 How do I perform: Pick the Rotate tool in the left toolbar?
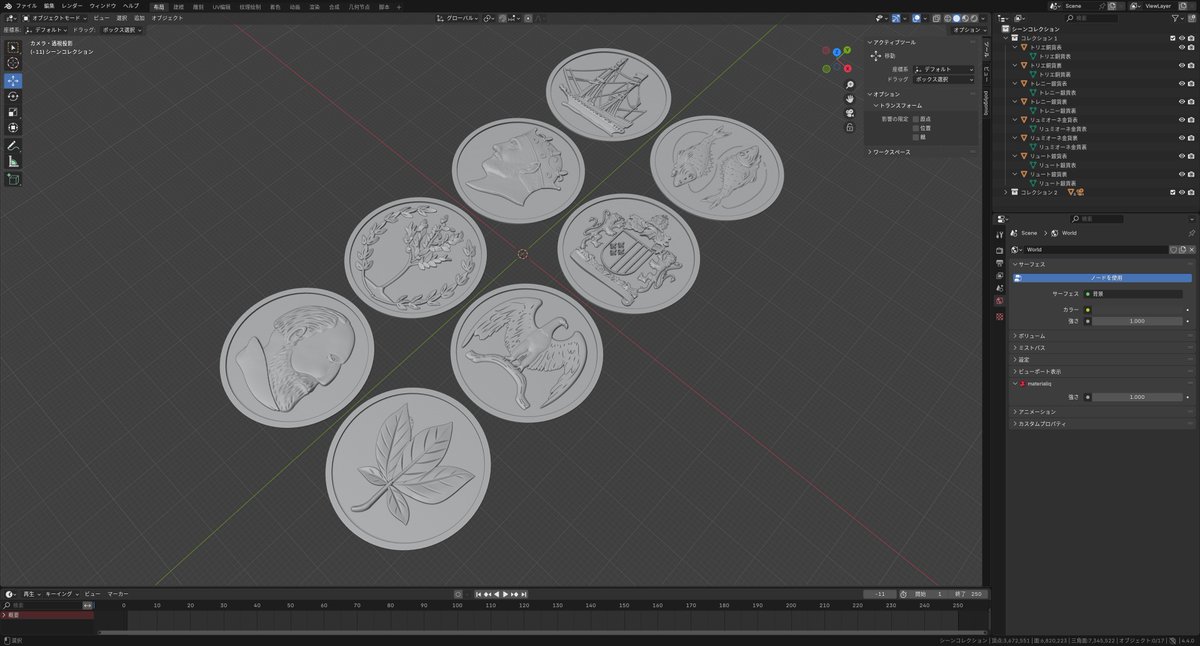(14, 96)
